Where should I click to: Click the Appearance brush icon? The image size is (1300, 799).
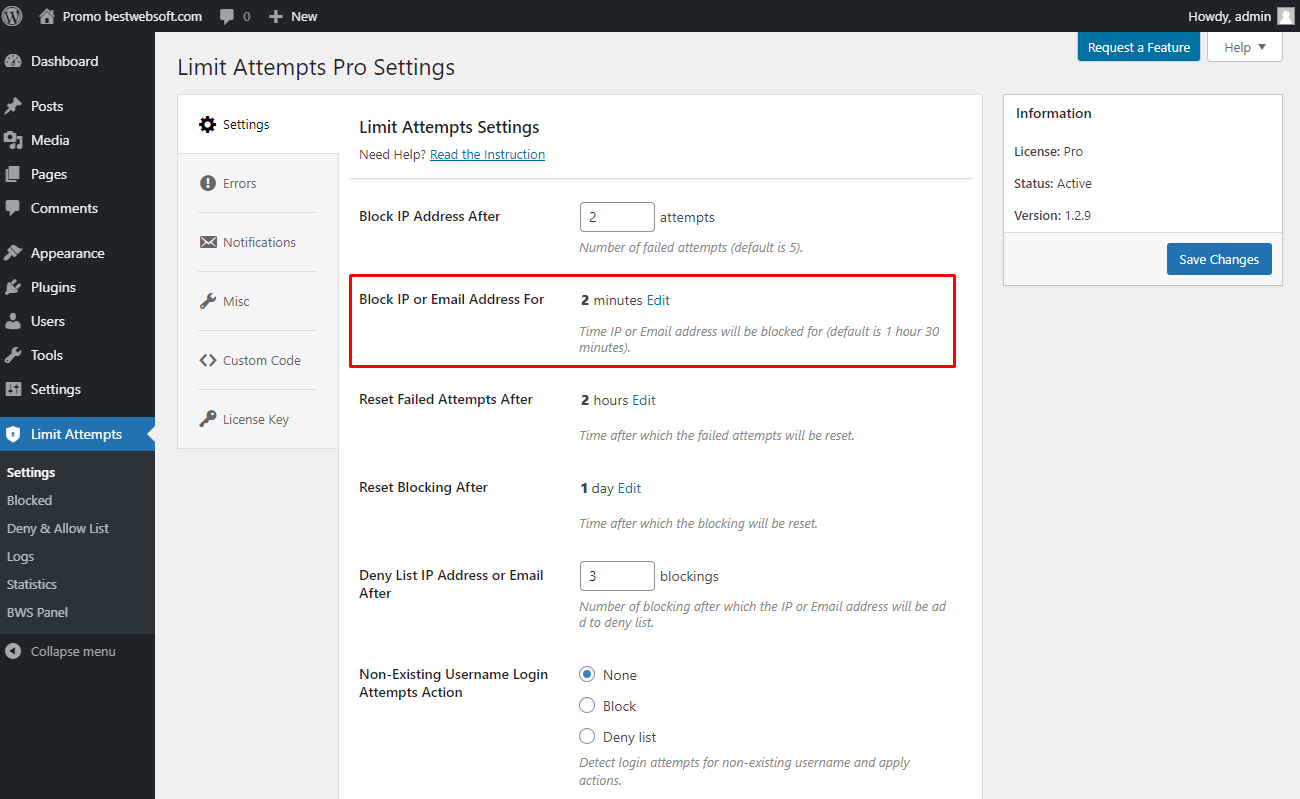pyautogui.click(x=13, y=253)
